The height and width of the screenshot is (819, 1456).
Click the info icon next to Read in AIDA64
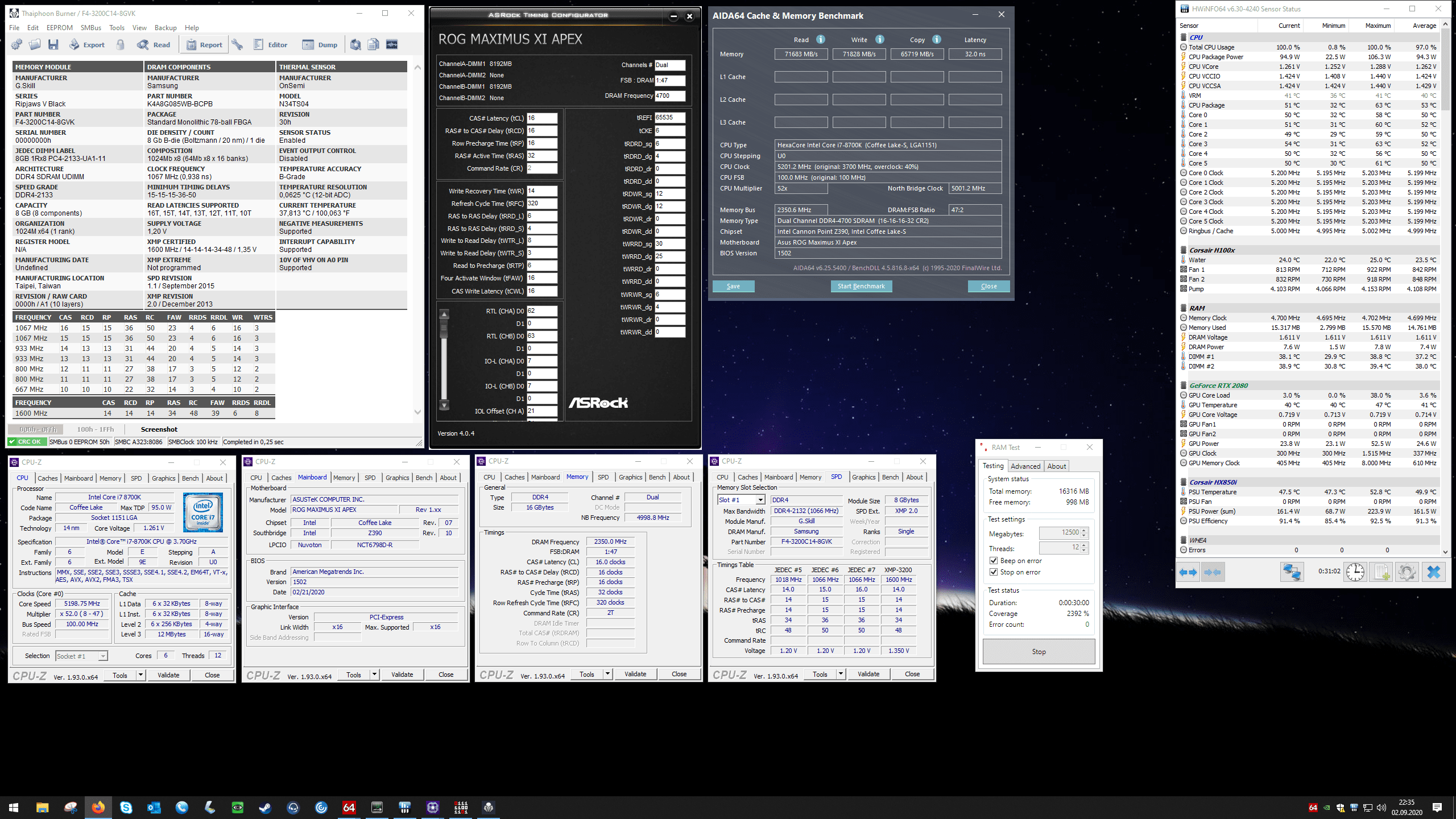821,39
